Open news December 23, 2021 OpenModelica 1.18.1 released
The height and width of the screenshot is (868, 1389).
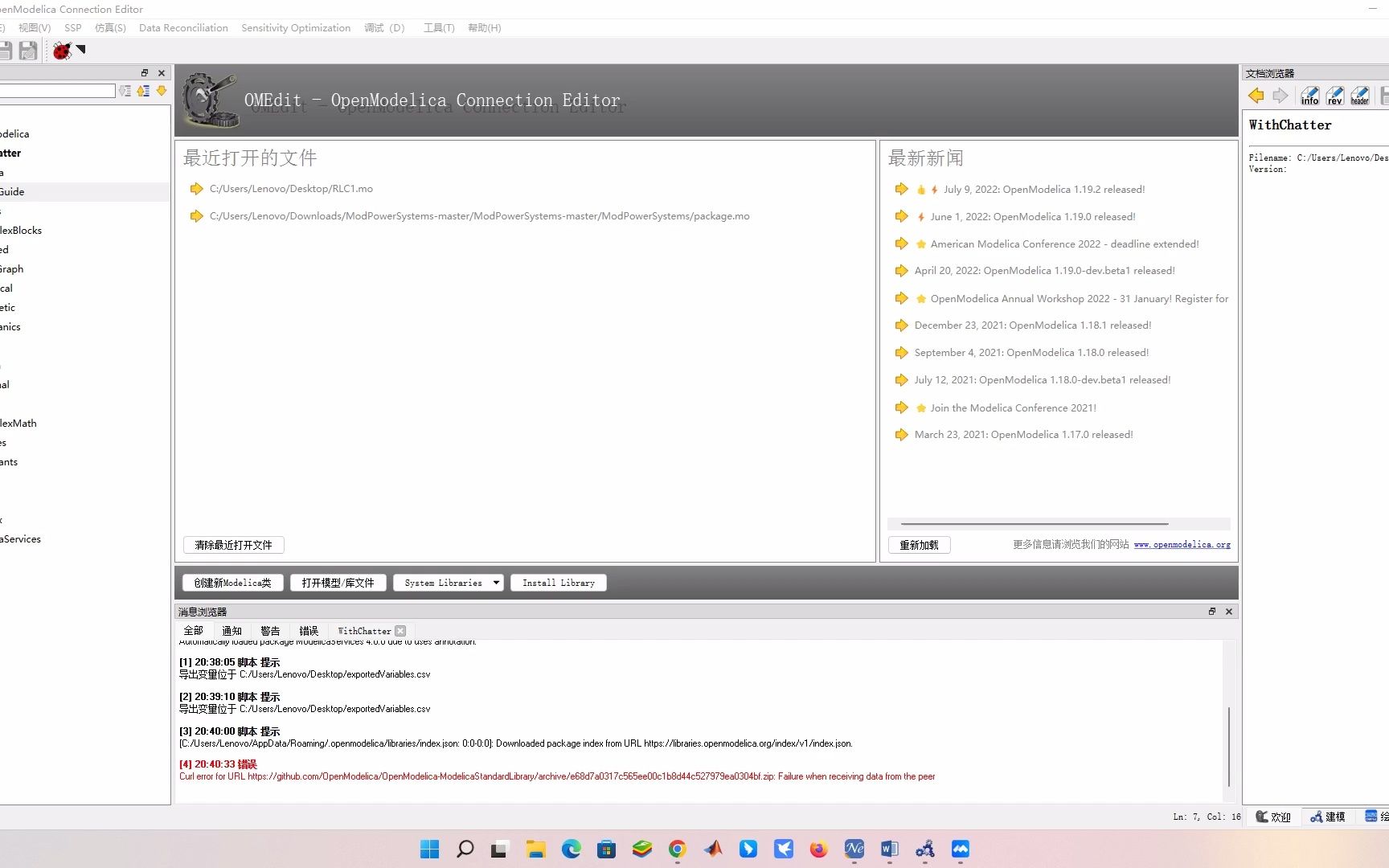coord(1033,325)
